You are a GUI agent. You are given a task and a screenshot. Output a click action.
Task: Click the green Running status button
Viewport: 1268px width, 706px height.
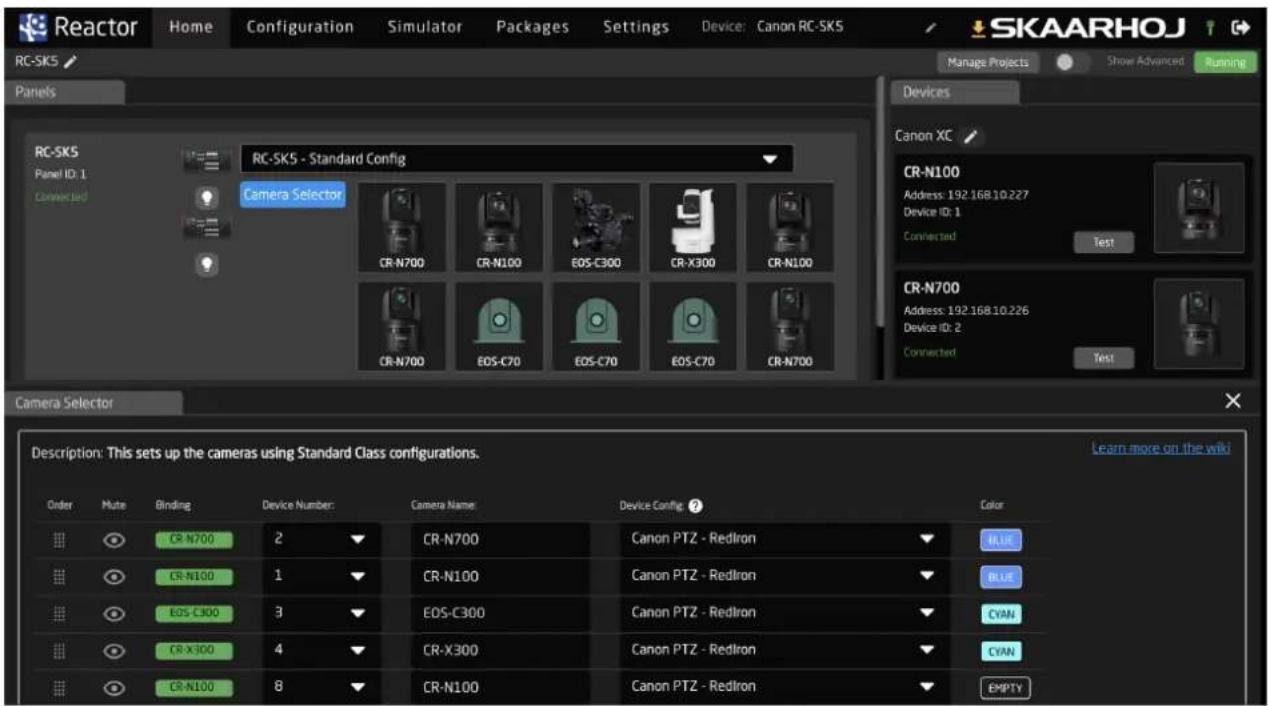pyautogui.click(x=1225, y=62)
